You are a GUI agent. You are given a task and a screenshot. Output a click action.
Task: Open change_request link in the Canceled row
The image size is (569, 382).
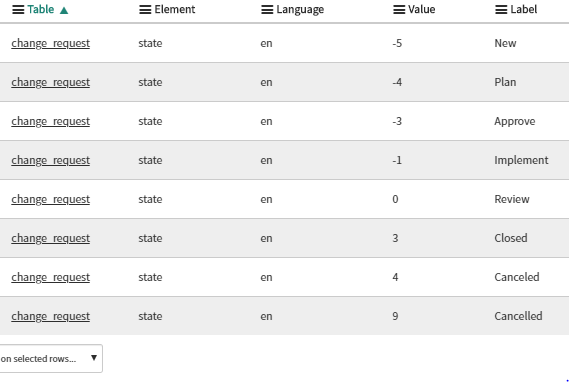(x=50, y=277)
